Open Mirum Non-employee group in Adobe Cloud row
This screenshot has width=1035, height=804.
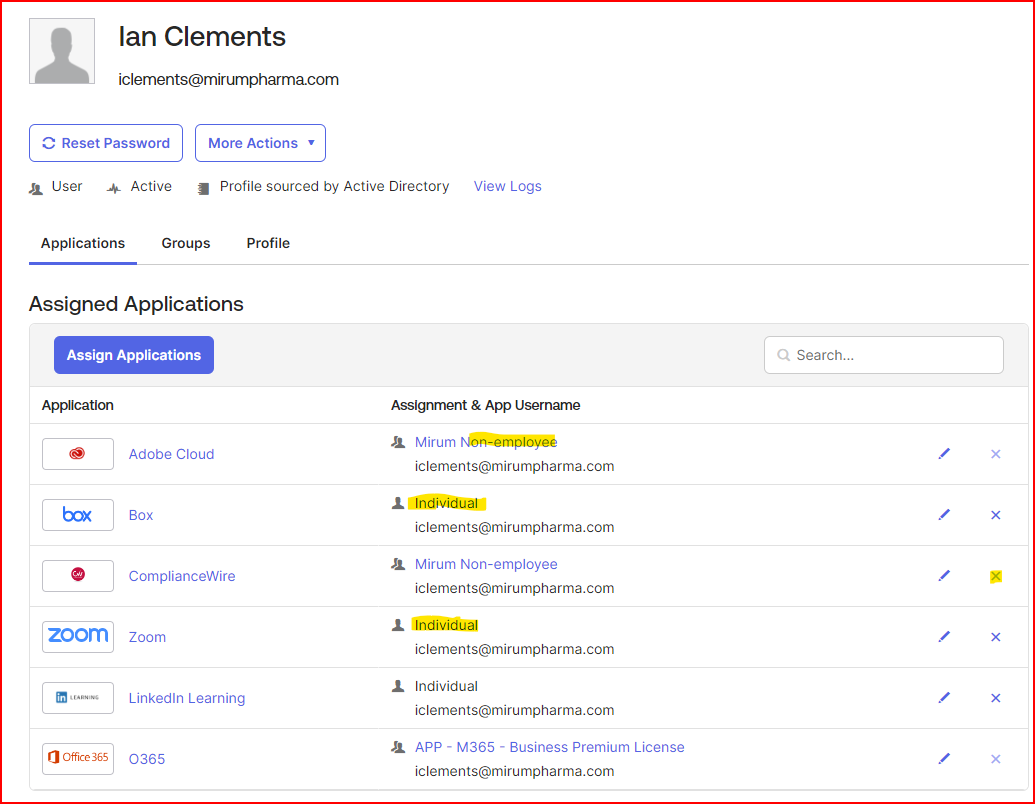486,442
